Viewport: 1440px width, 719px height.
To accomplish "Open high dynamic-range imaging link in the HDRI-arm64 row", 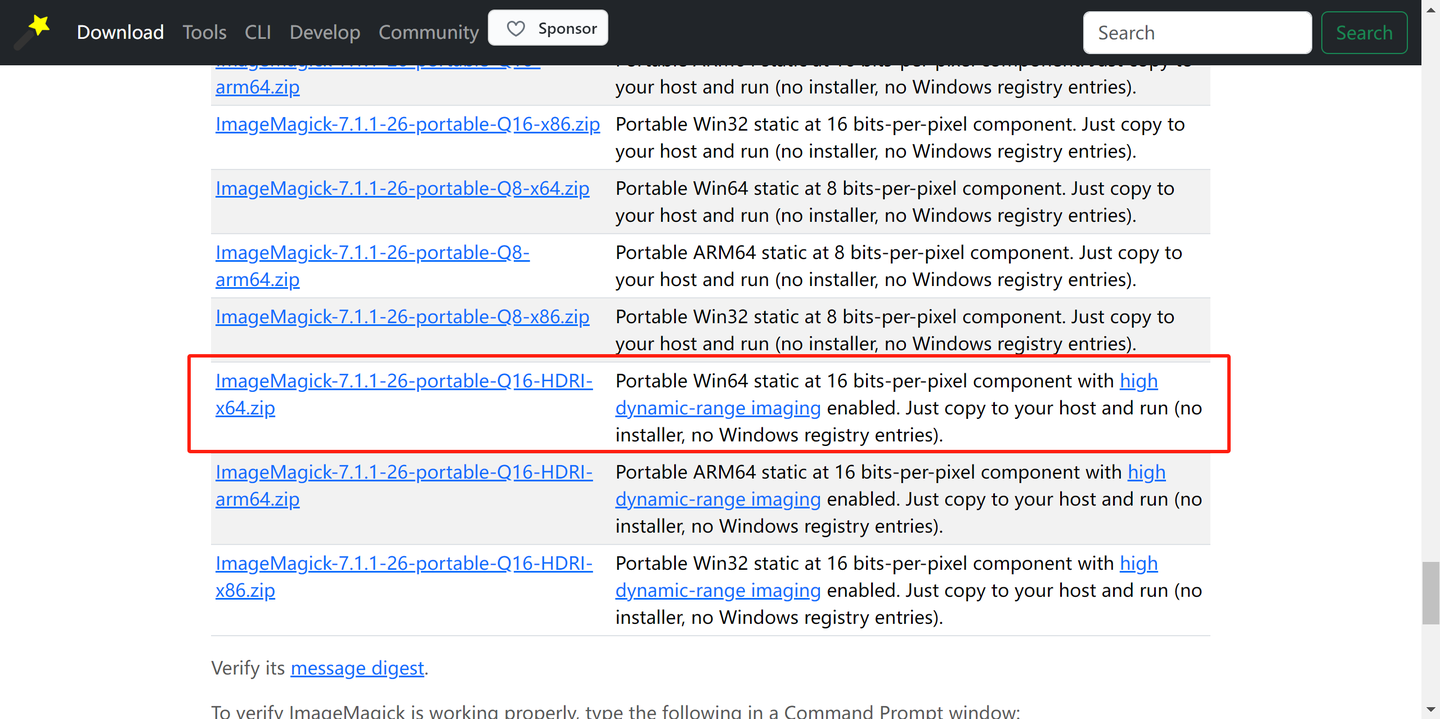I will (717, 499).
